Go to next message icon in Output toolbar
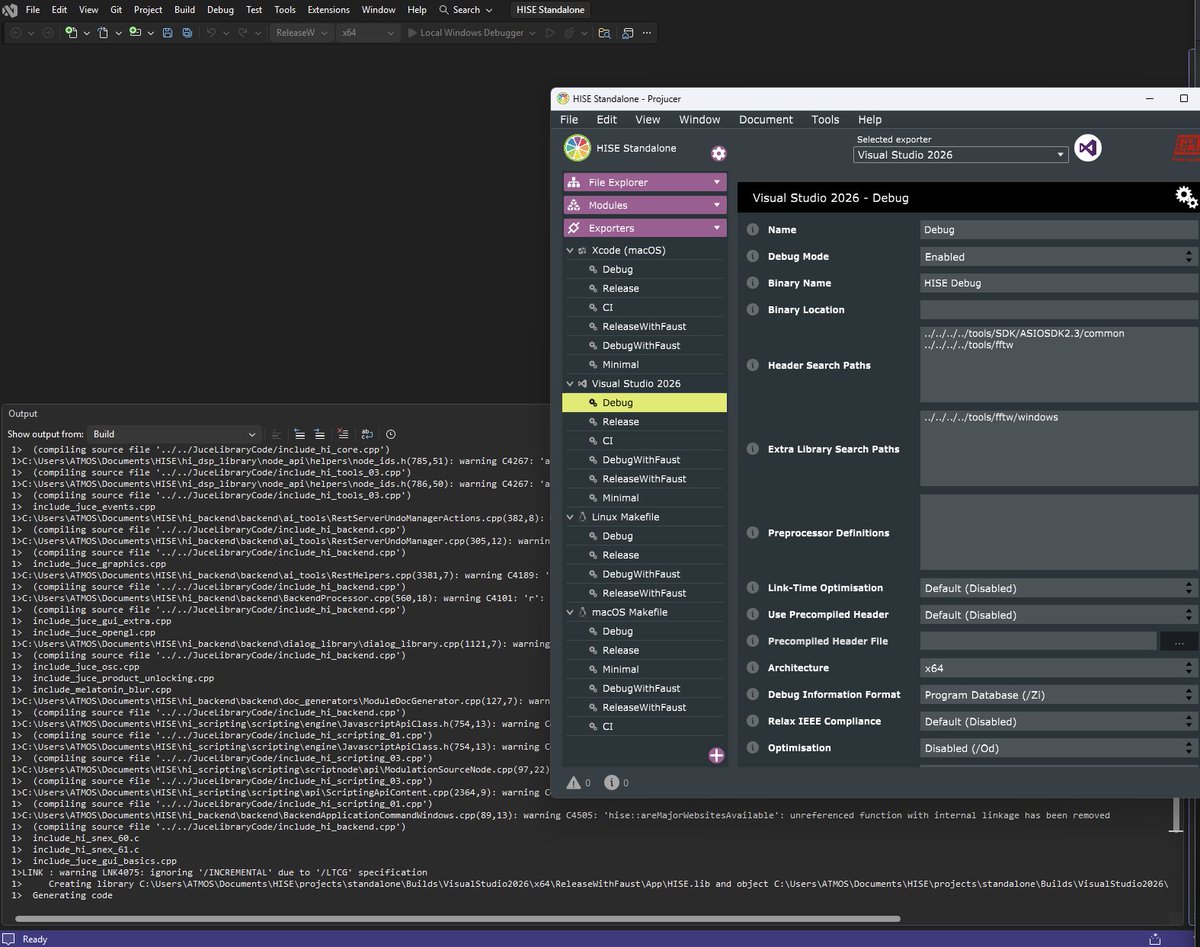The width and height of the screenshot is (1200, 947). tap(320, 434)
